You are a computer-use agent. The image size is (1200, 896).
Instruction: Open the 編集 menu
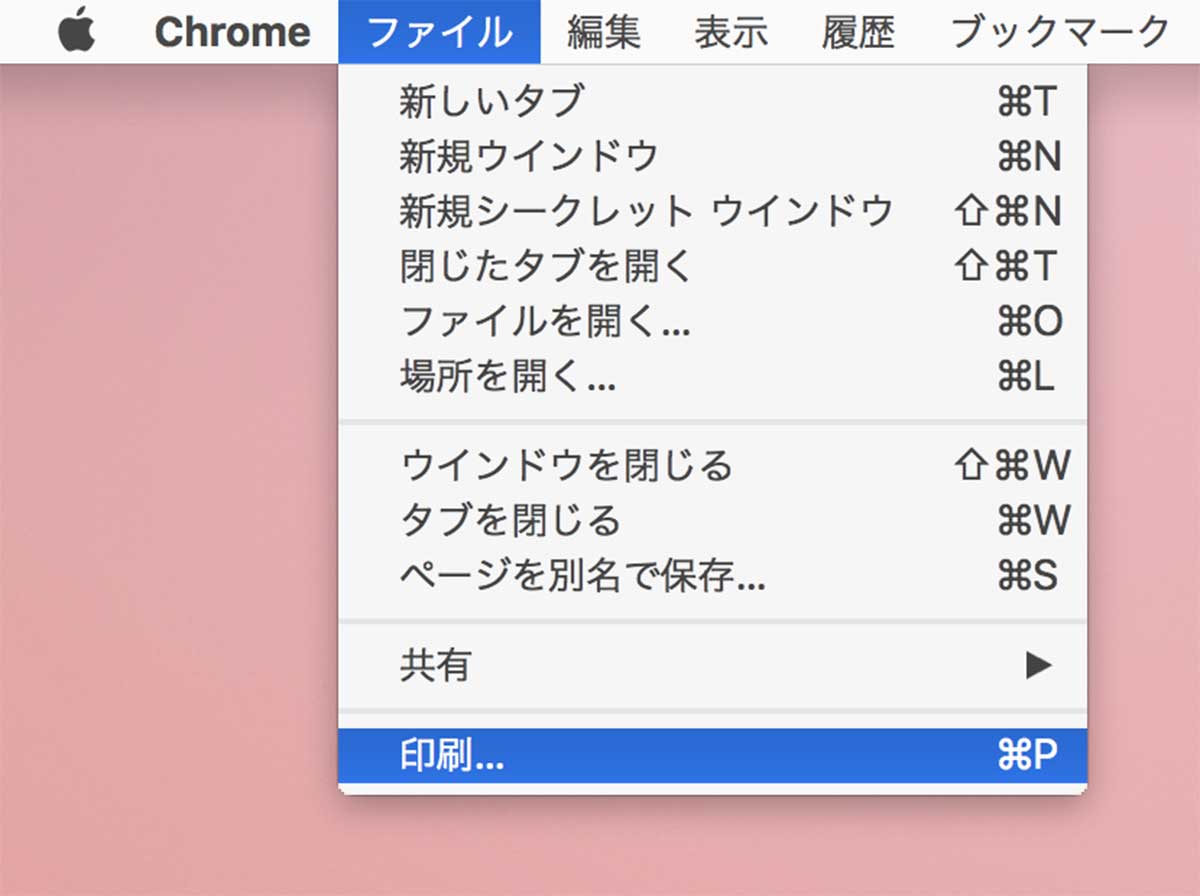coord(604,33)
